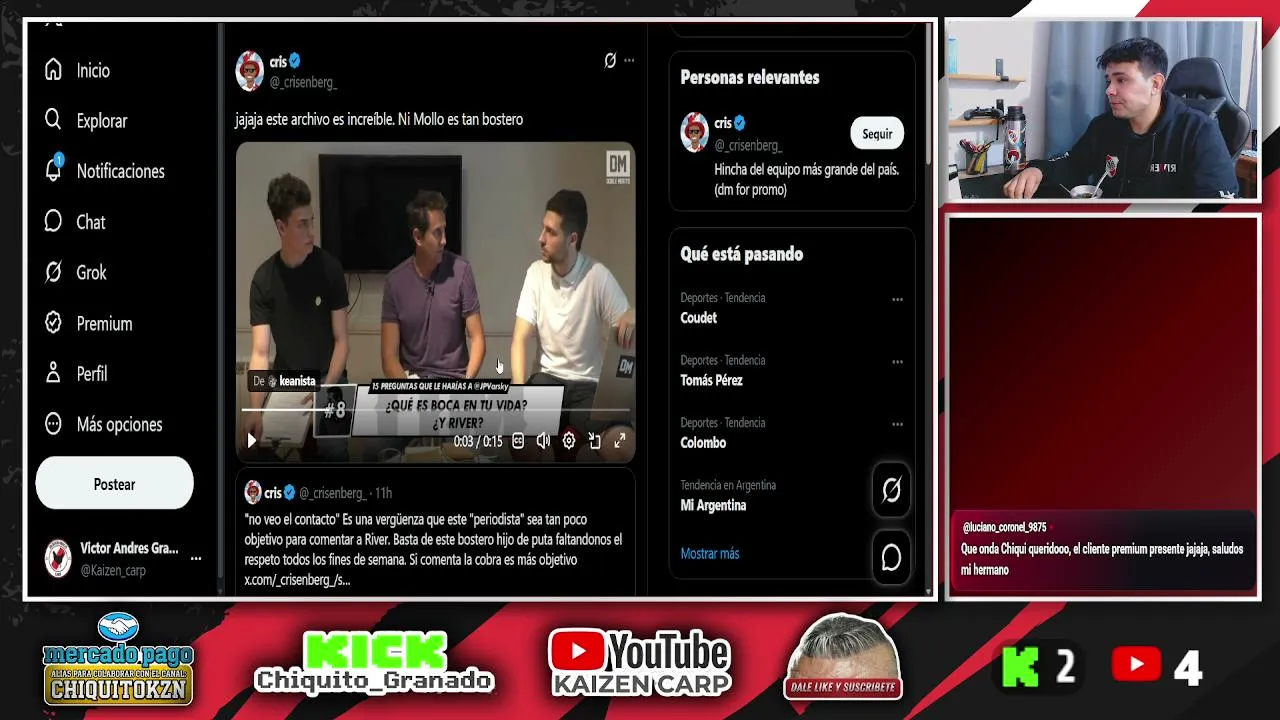Click the Mercado Pago logo in overlay

[x=118, y=658]
